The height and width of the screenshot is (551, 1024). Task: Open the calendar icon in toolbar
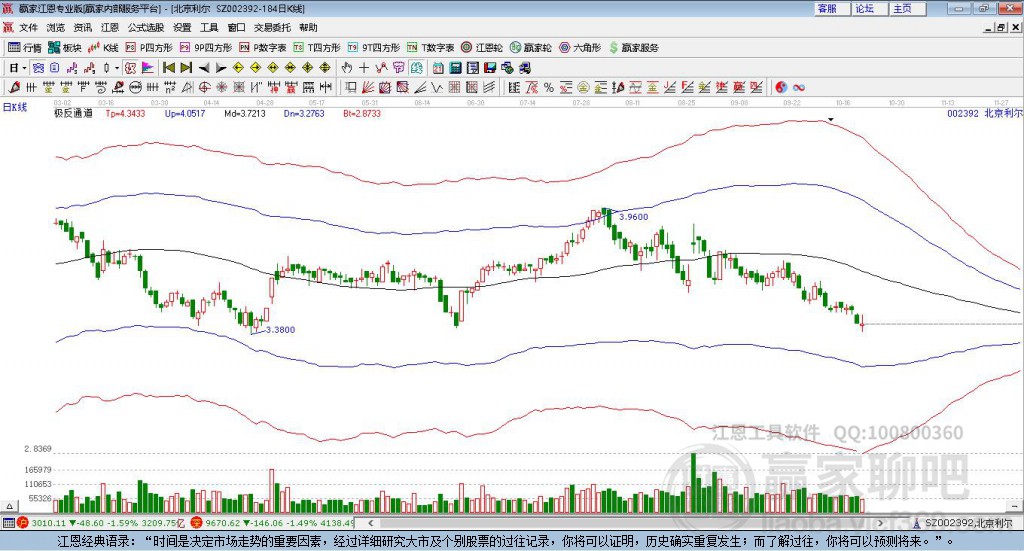438,68
